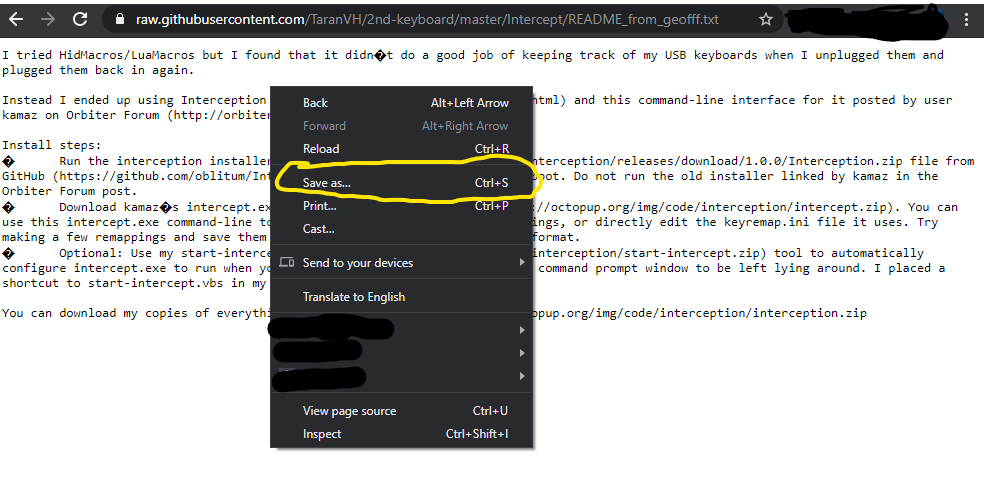Image resolution: width=984 pixels, height=502 pixels.
Task: Open Send to your devices submenu
Action: [402, 262]
